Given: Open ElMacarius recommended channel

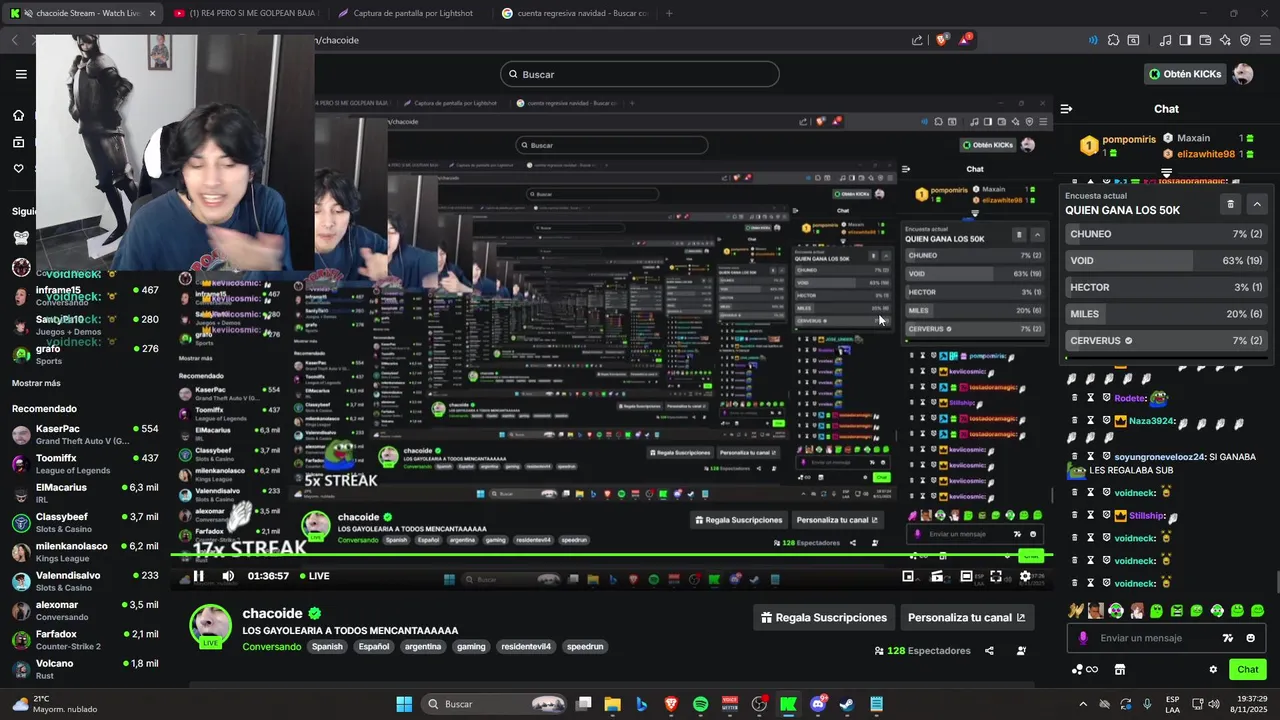Looking at the screenshot, I should click(85, 494).
